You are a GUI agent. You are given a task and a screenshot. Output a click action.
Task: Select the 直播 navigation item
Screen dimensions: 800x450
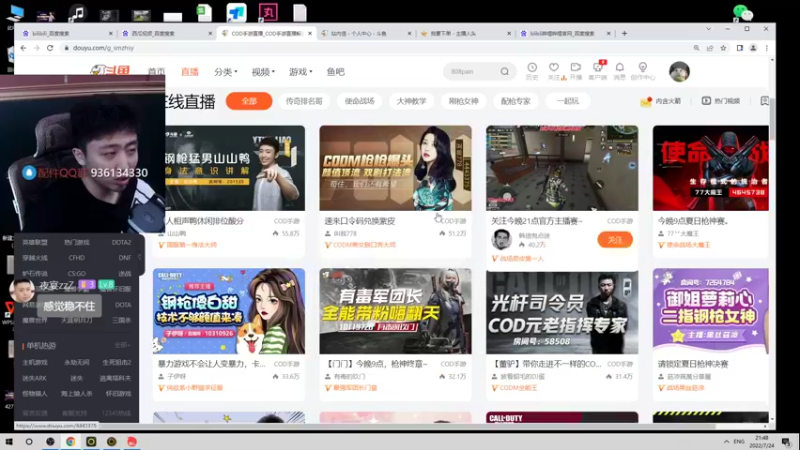pos(189,72)
